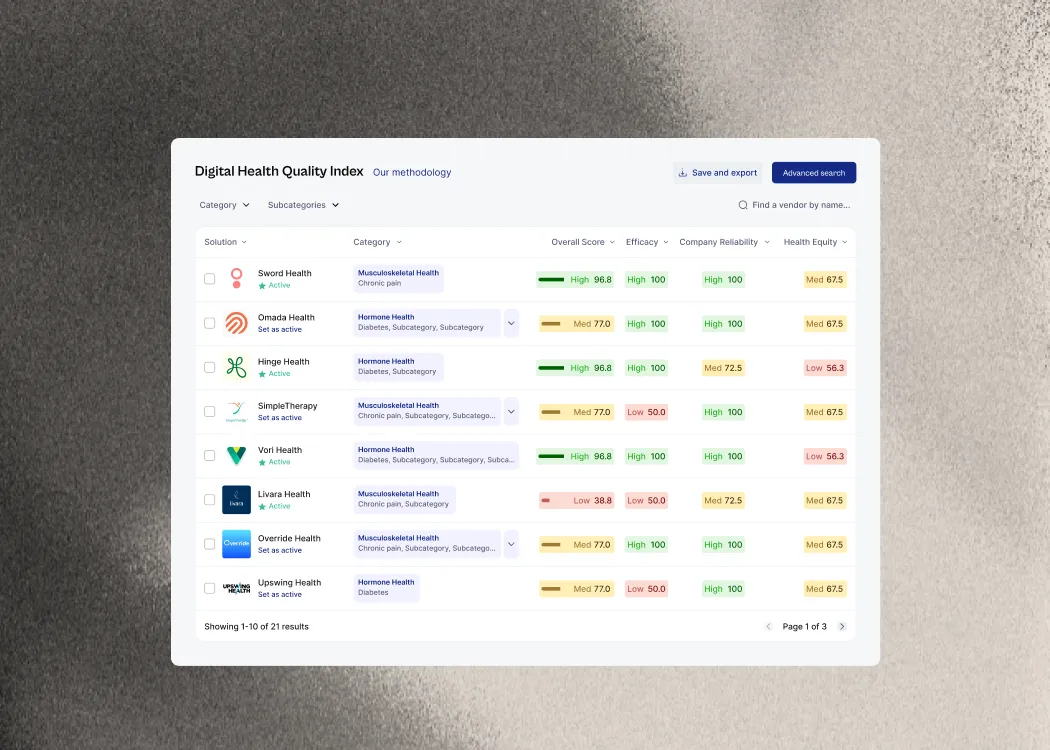The height and width of the screenshot is (750, 1050).
Task: Click the Save and export button
Action: [x=718, y=173]
